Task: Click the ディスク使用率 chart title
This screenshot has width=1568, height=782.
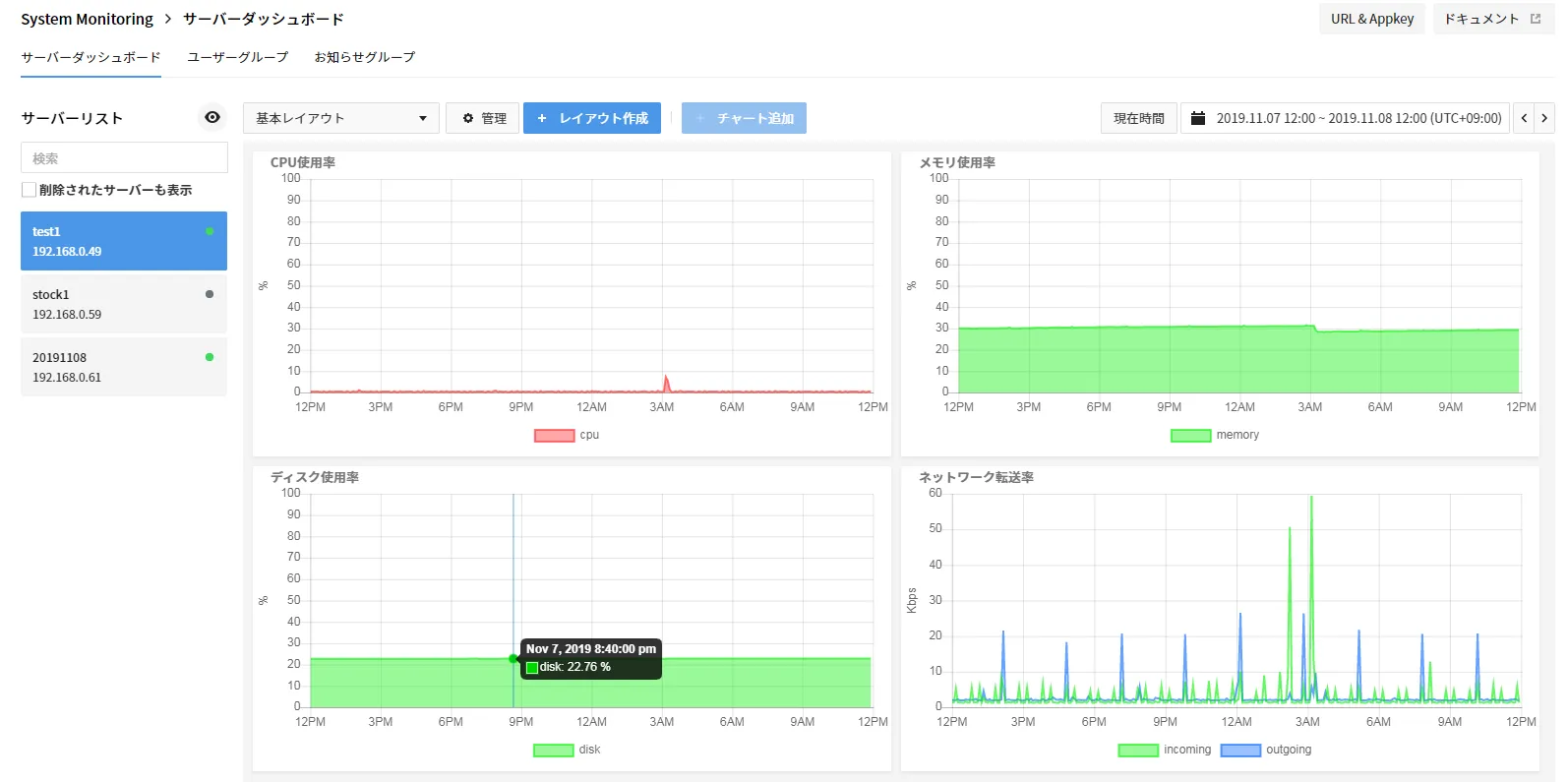Action: pyautogui.click(x=315, y=477)
